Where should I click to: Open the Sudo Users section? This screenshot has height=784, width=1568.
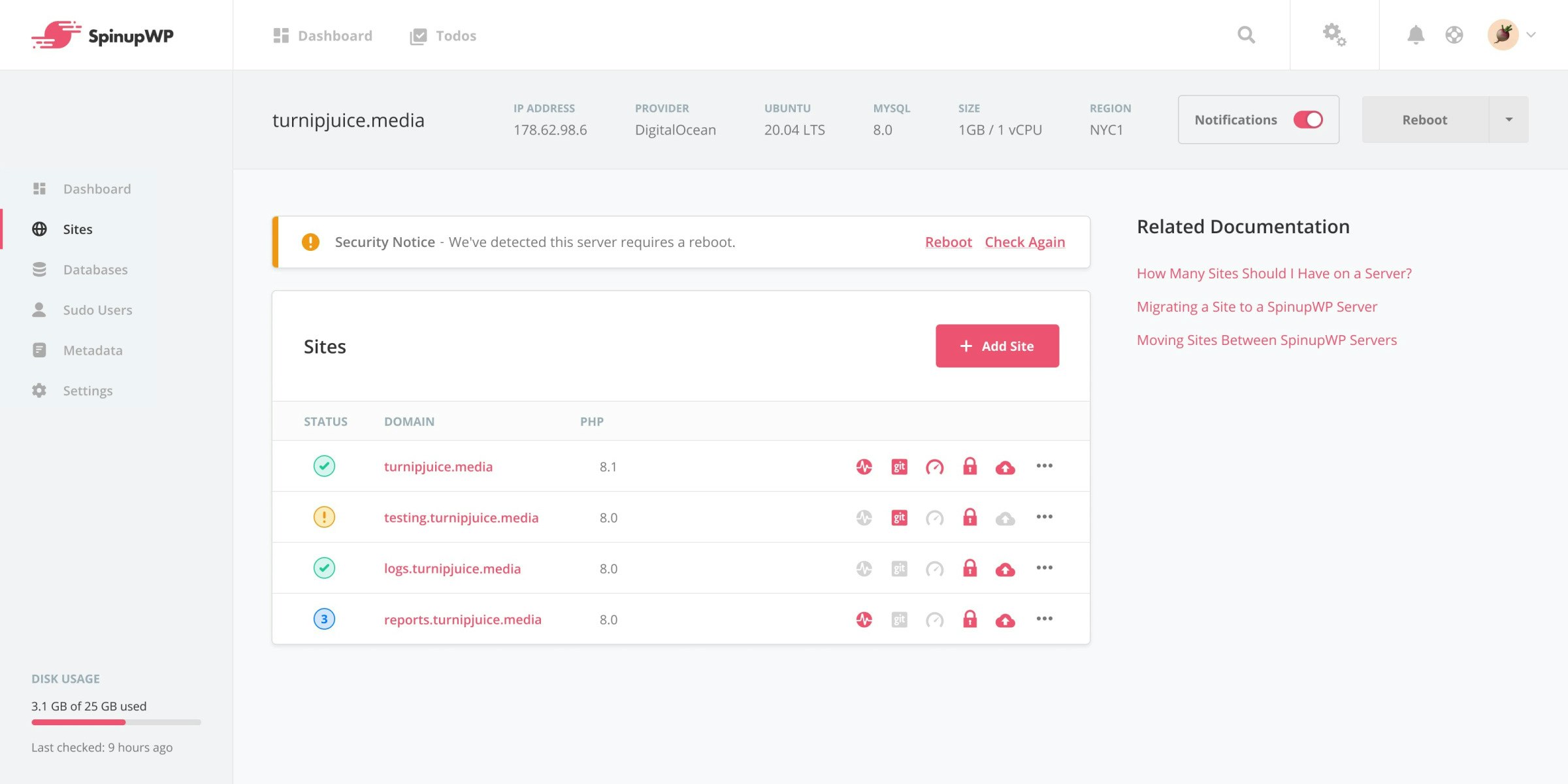(x=97, y=310)
